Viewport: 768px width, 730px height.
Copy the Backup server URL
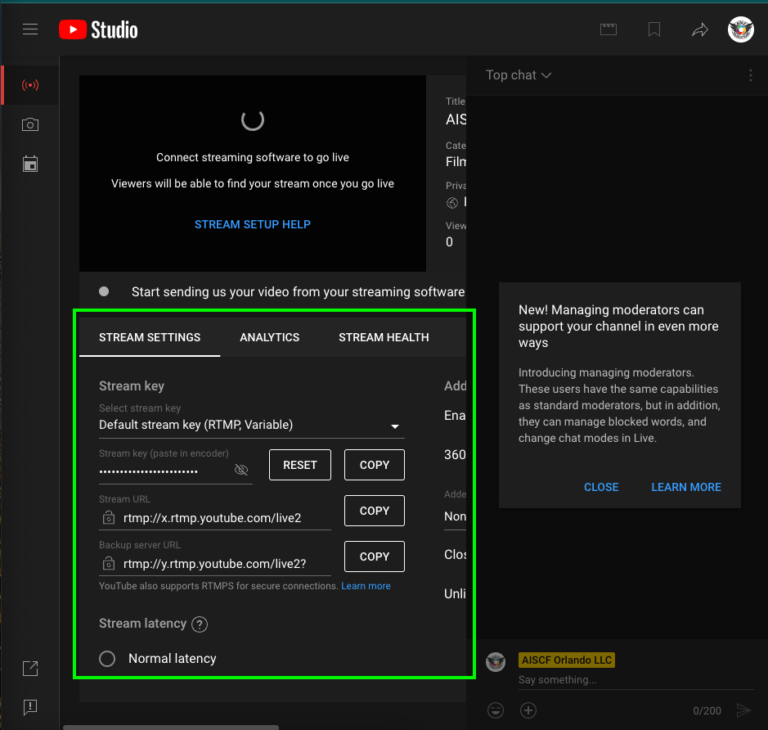[374, 557]
